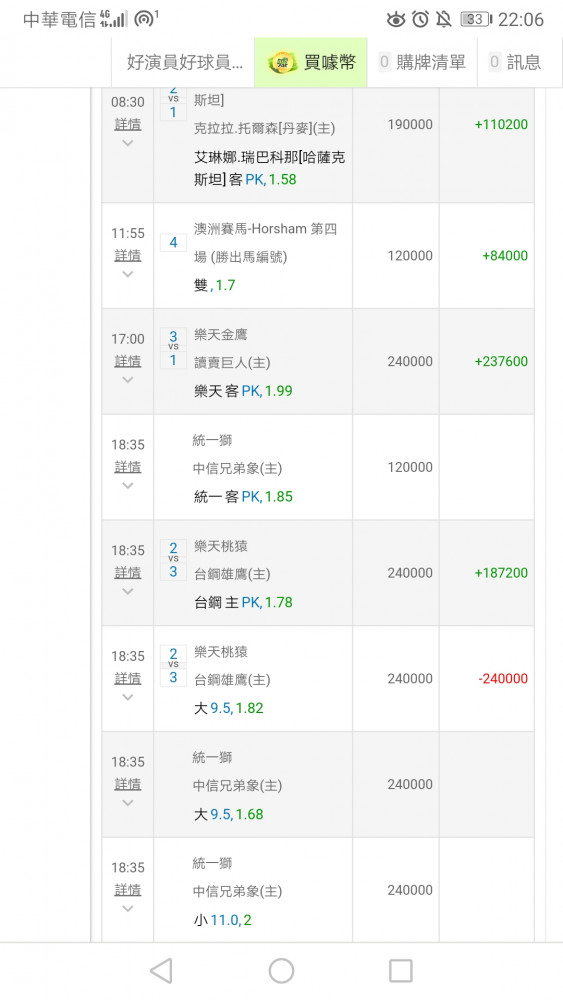
Task: Tap score box 4 for Horsham race
Action: [173, 242]
